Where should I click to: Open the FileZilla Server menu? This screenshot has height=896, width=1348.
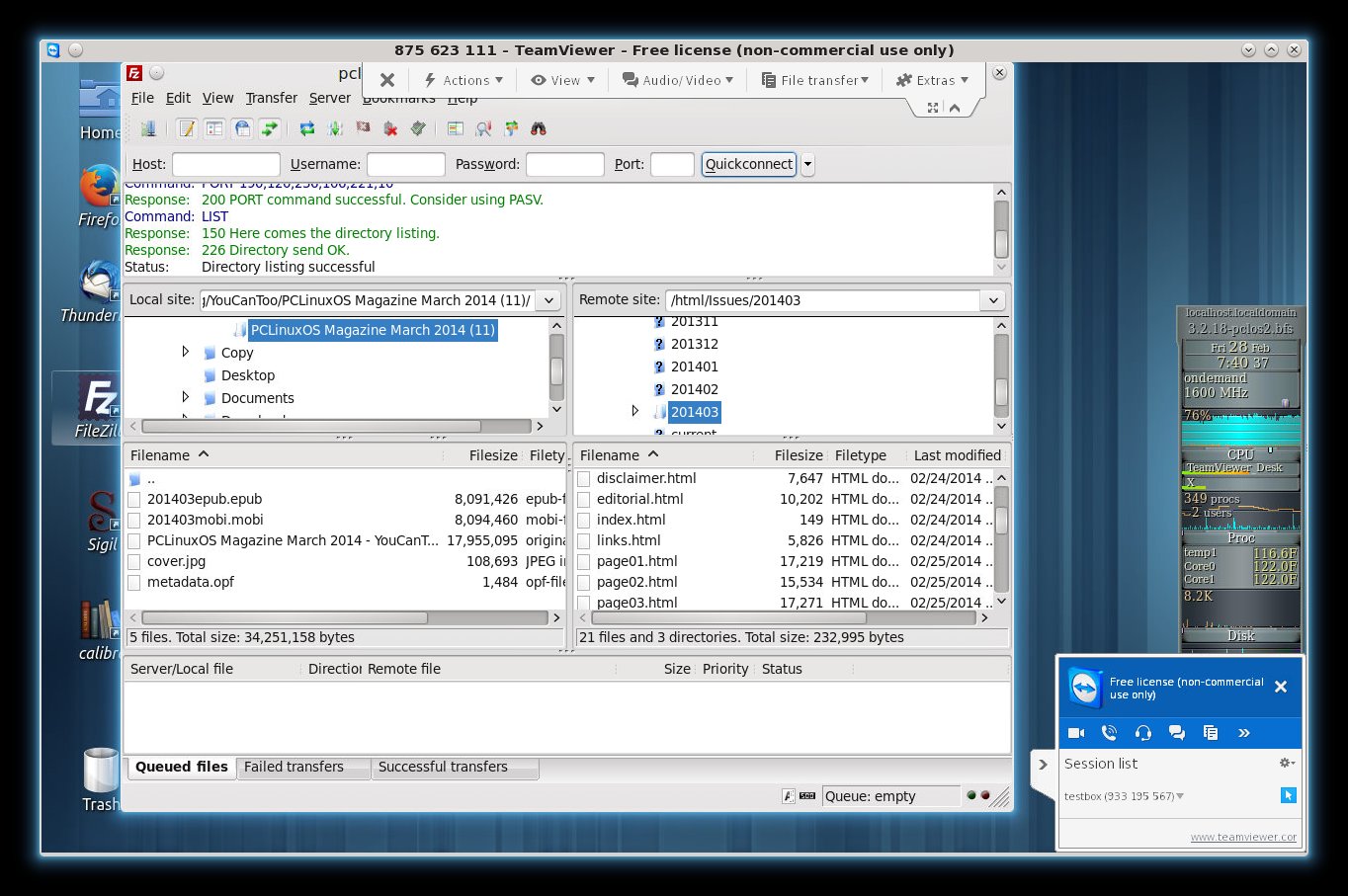[x=330, y=98]
